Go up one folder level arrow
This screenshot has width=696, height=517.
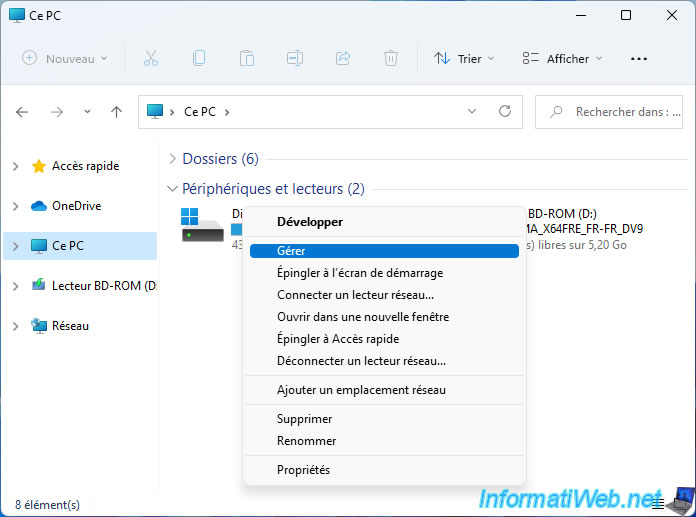pyautogui.click(x=116, y=112)
